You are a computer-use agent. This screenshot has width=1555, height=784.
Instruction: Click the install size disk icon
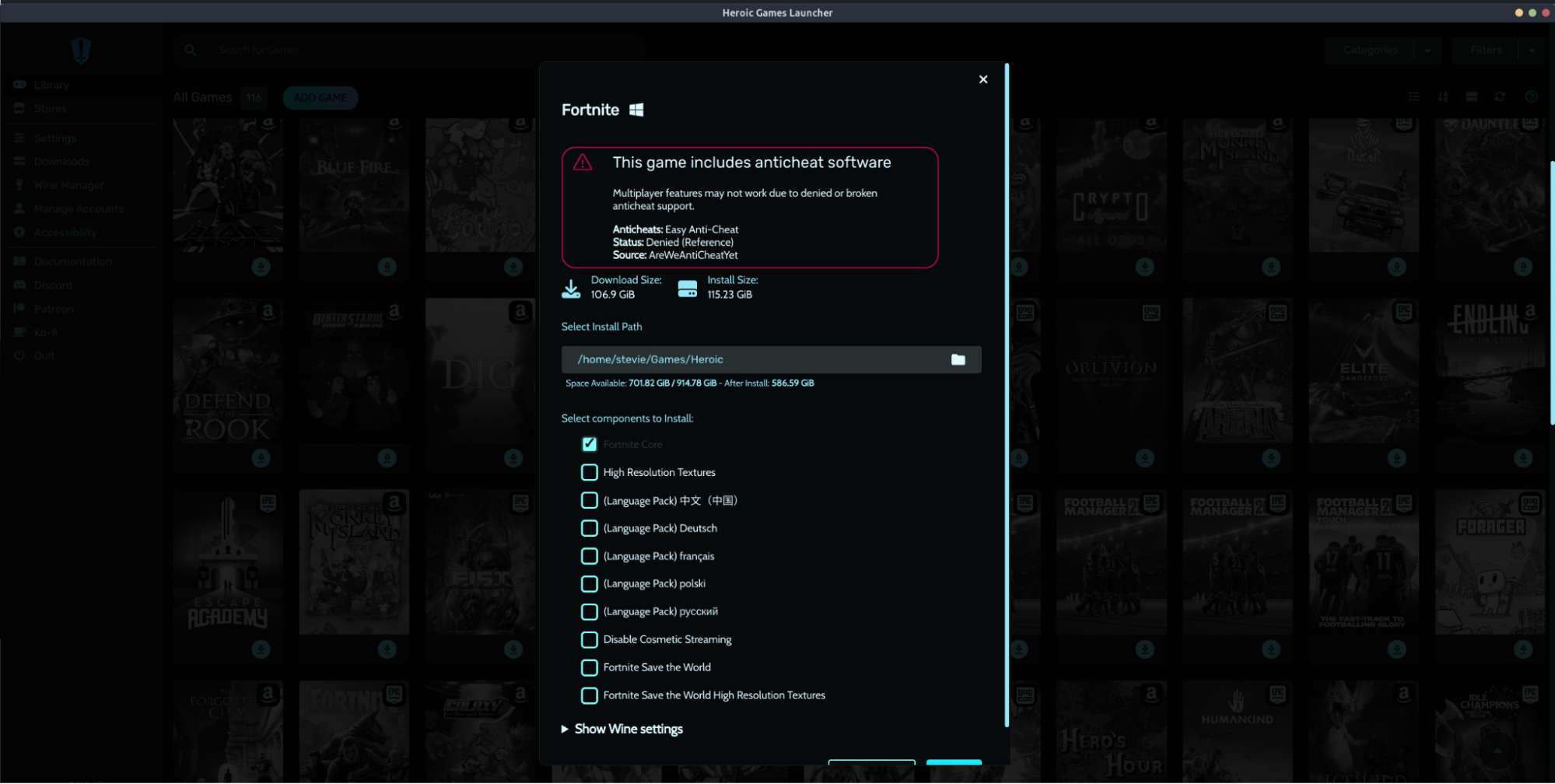[688, 289]
